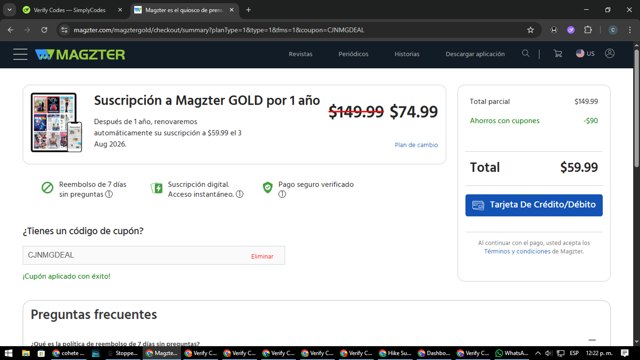Click the Magzter GOLD subscription thumbnail
Screen dimensions: 640x360
[x=56, y=122]
